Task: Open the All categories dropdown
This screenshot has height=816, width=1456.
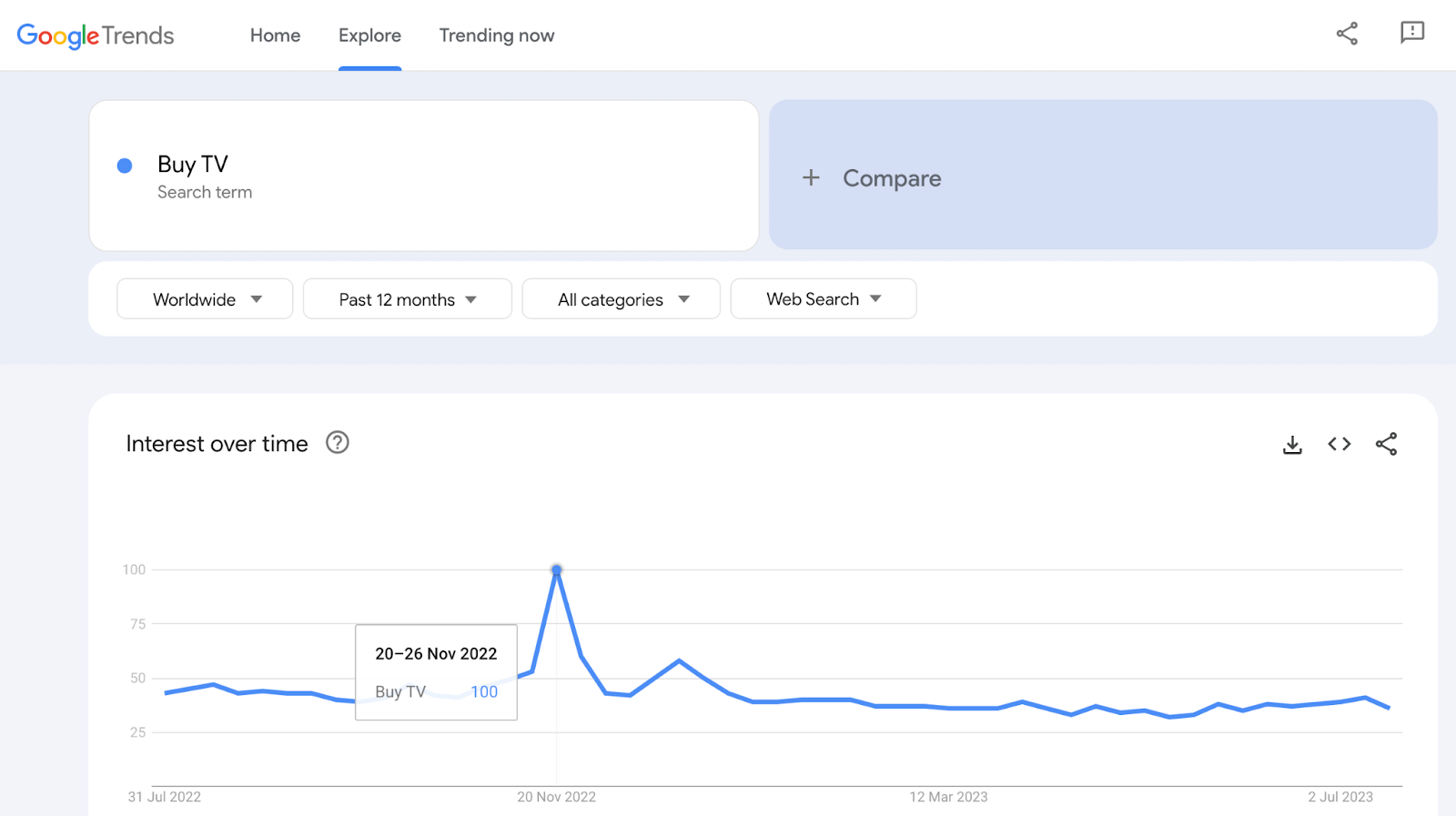Action: (x=622, y=299)
